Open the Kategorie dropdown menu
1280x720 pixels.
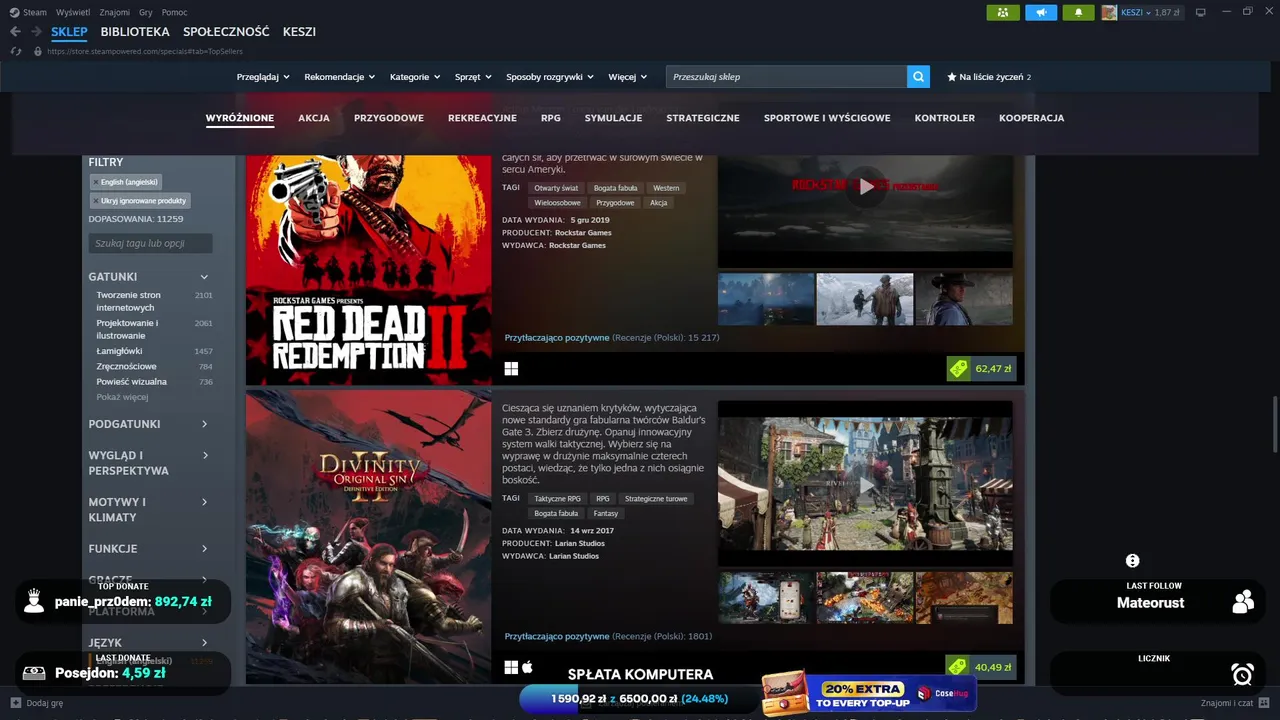coord(415,77)
